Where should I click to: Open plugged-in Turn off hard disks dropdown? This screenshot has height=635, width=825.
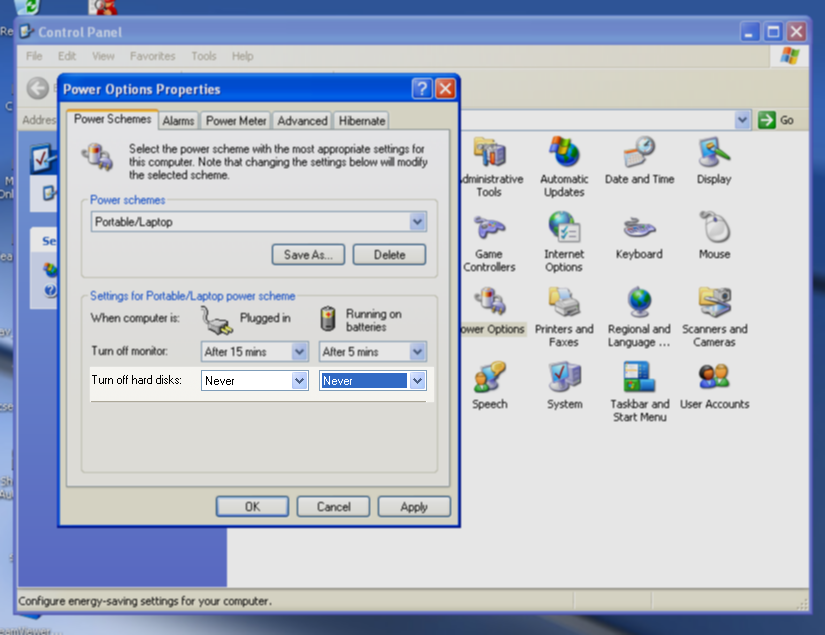coord(299,380)
